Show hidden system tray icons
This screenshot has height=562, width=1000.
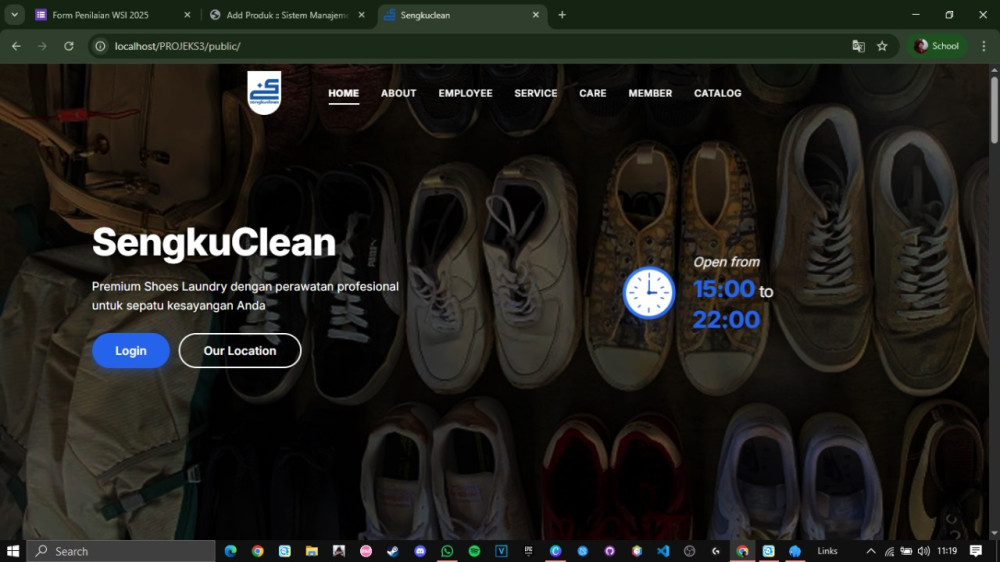(870, 551)
